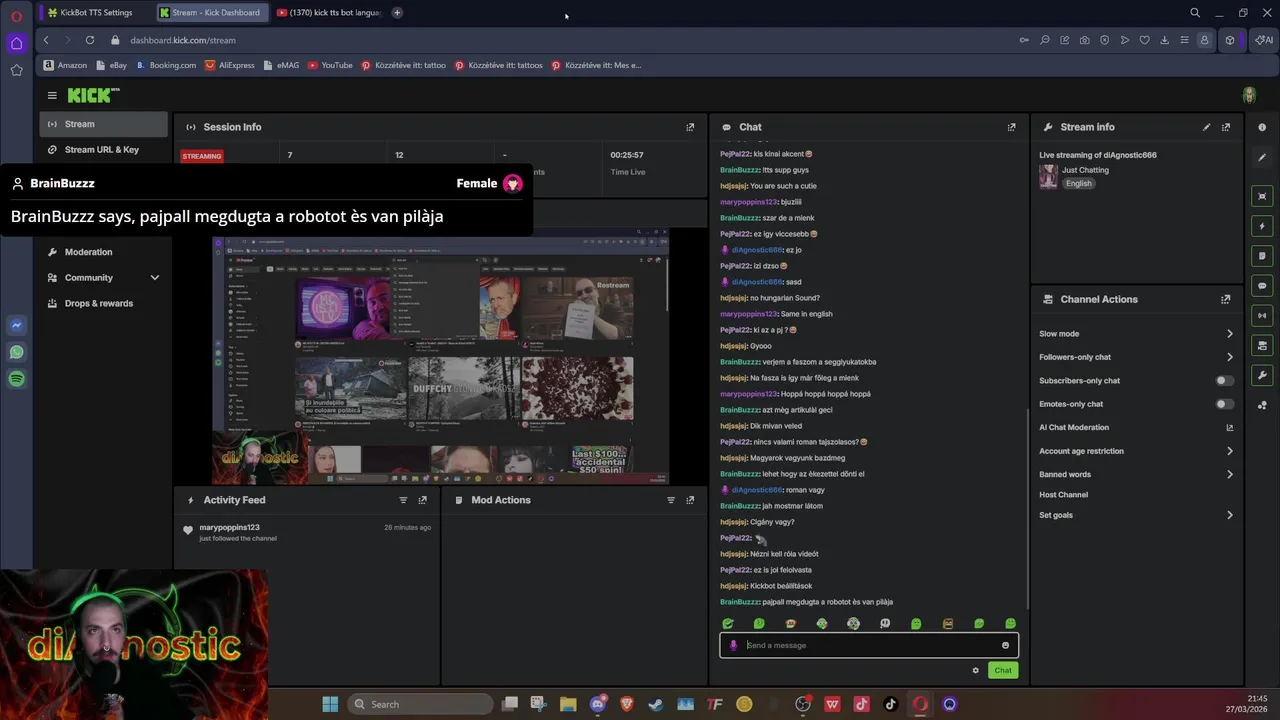
Task: Switch to the YouTube kick tts tab
Action: pyautogui.click(x=326, y=13)
